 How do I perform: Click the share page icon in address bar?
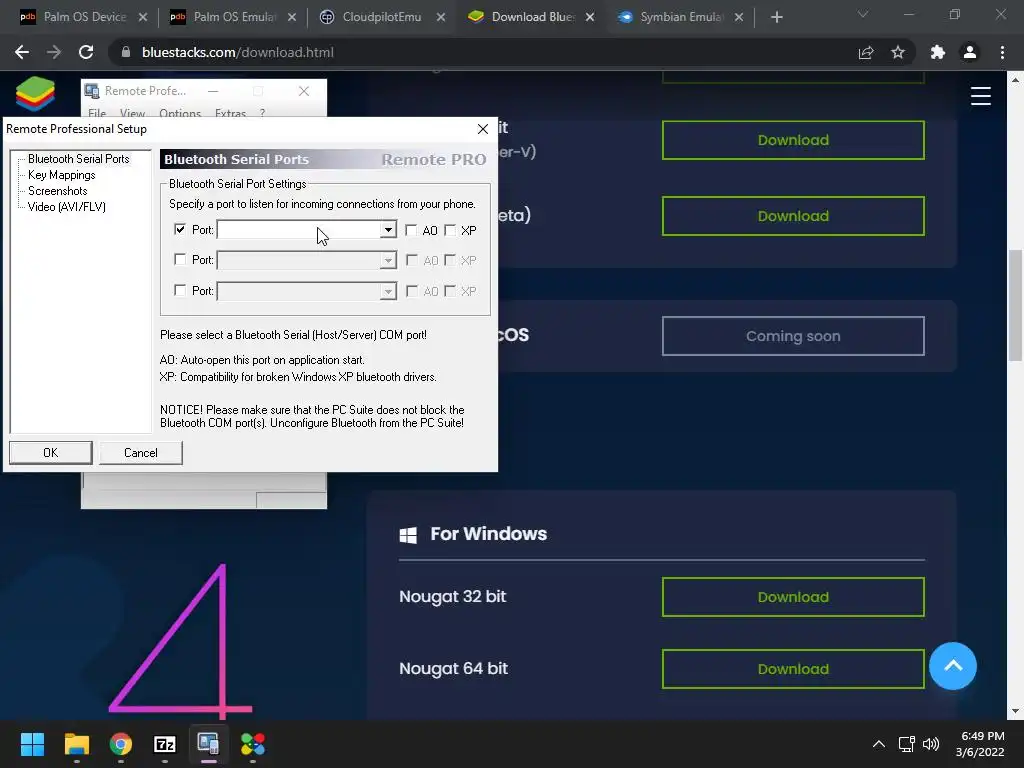click(866, 52)
